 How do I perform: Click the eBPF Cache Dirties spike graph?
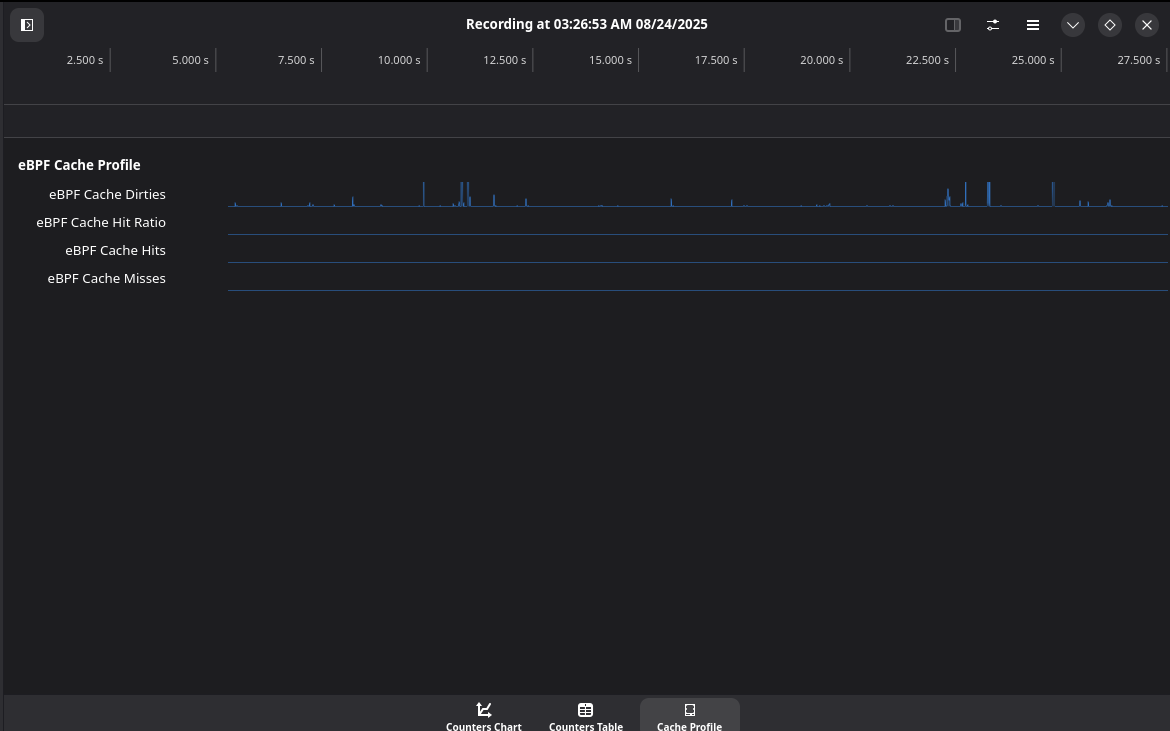pyautogui.click(x=698, y=194)
